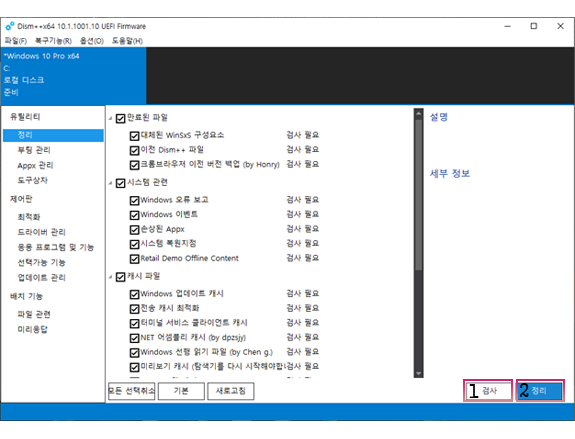Click the 새로고침 button

coord(231,391)
